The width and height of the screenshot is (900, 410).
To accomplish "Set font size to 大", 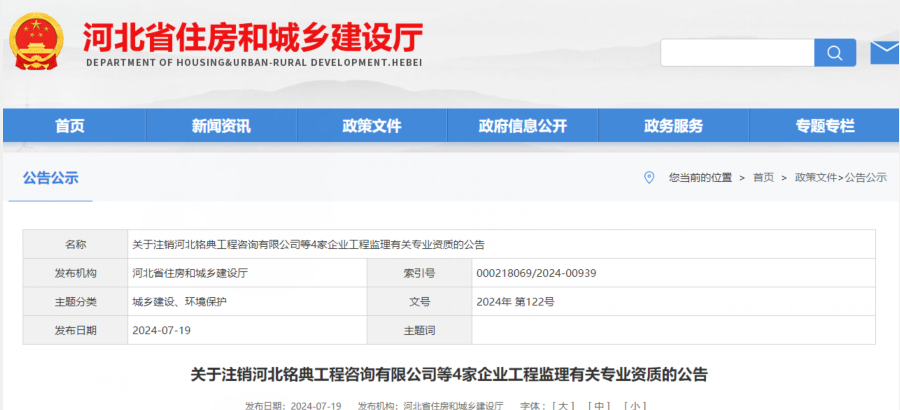I will (562, 405).
